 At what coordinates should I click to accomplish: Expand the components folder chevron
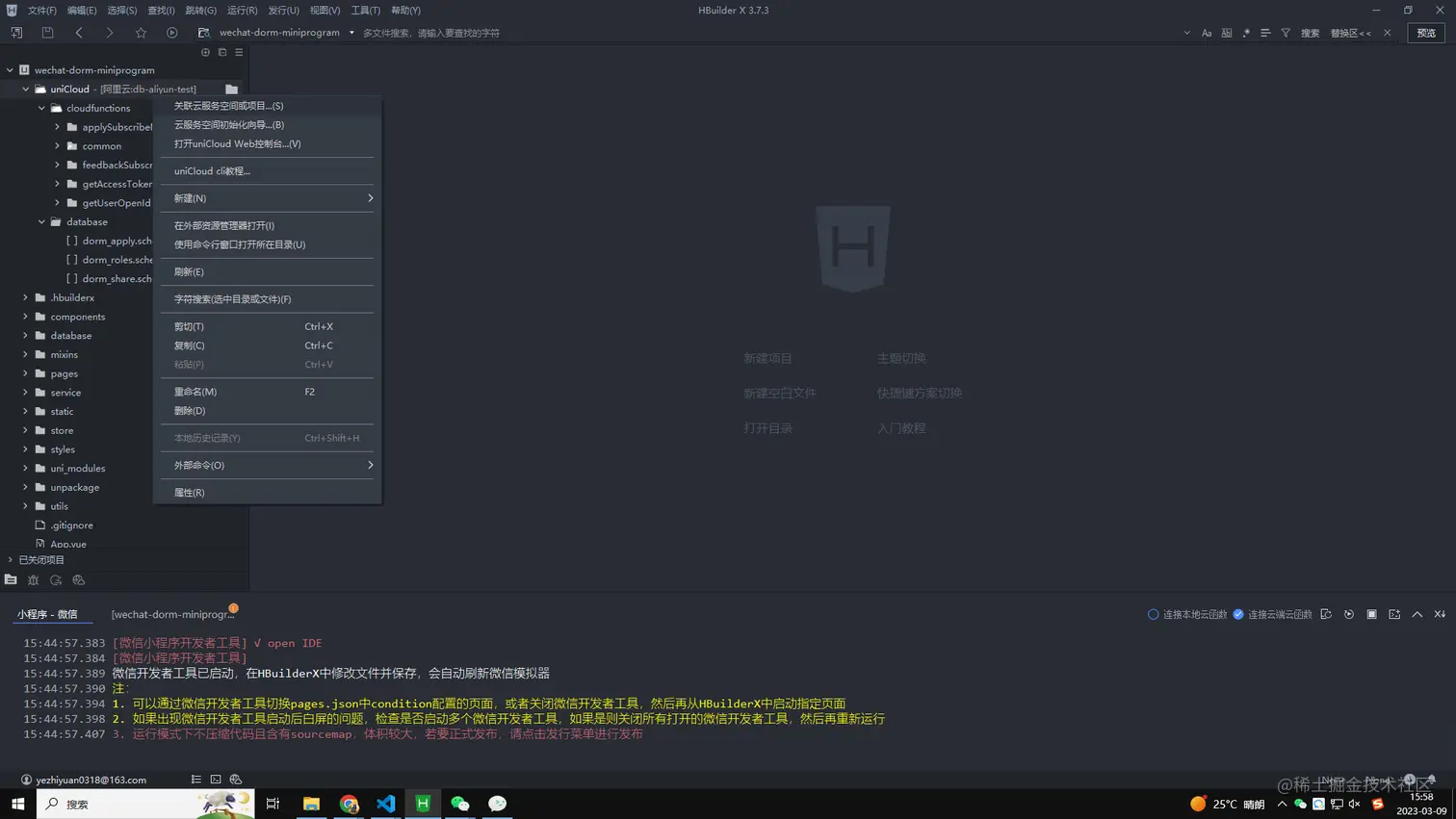26,317
